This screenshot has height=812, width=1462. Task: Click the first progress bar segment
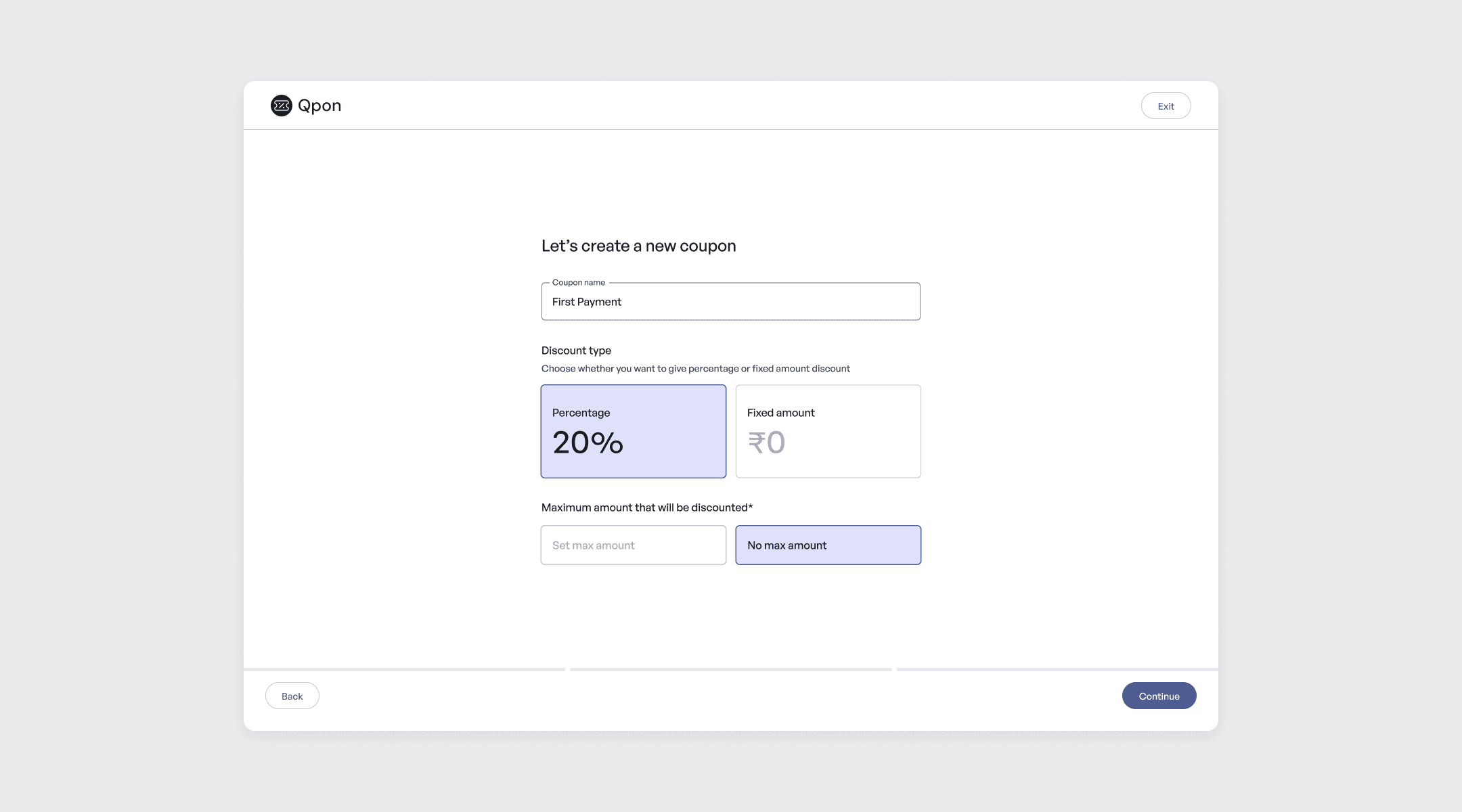click(404, 669)
